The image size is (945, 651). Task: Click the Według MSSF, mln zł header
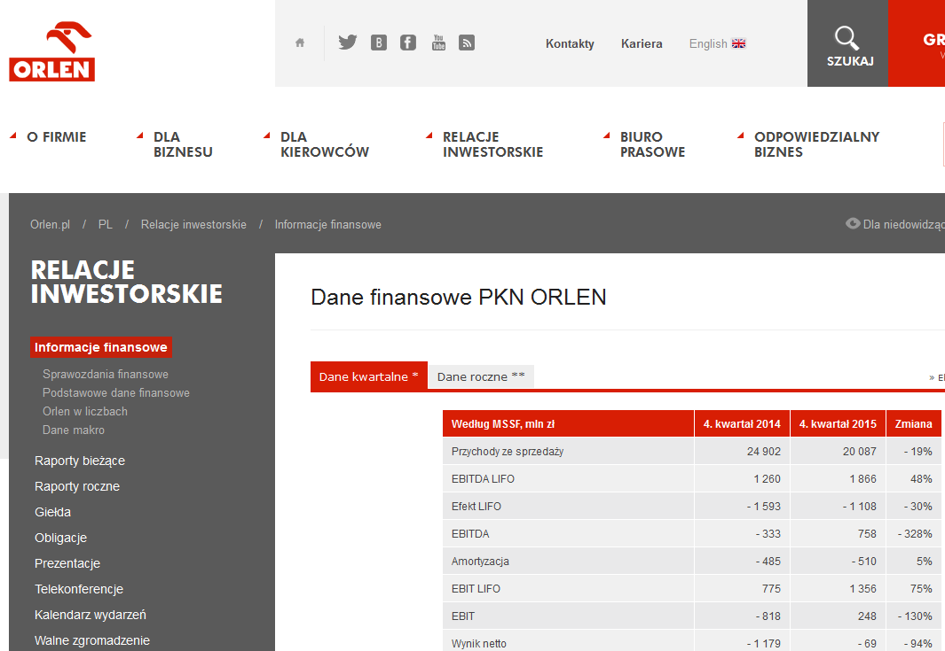pos(568,424)
